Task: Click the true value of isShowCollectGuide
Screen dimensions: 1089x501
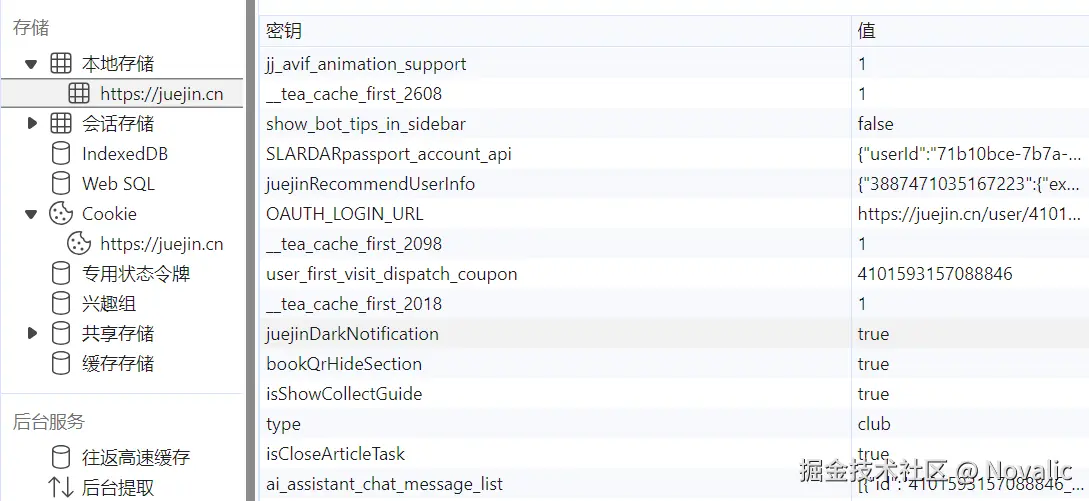Action: click(x=873, y=394)
